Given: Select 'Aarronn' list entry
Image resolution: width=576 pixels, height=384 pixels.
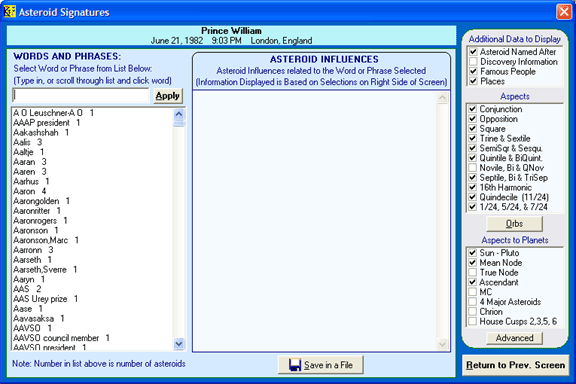Looking at the screenshot, I should (92, 250).
